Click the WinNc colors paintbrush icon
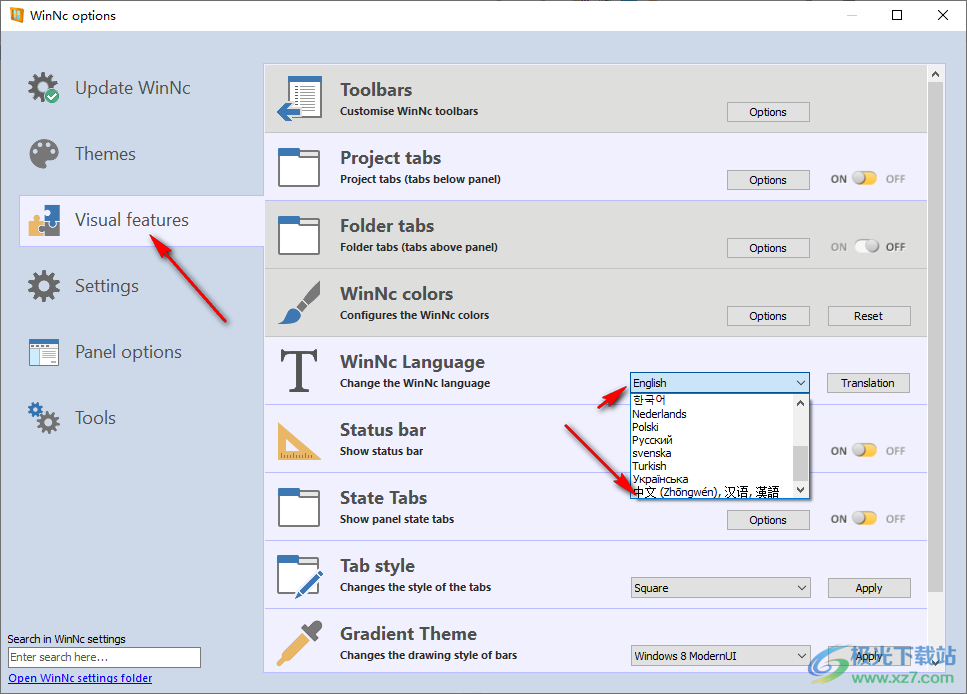The image size is (967, 694). tap(299, 302)
